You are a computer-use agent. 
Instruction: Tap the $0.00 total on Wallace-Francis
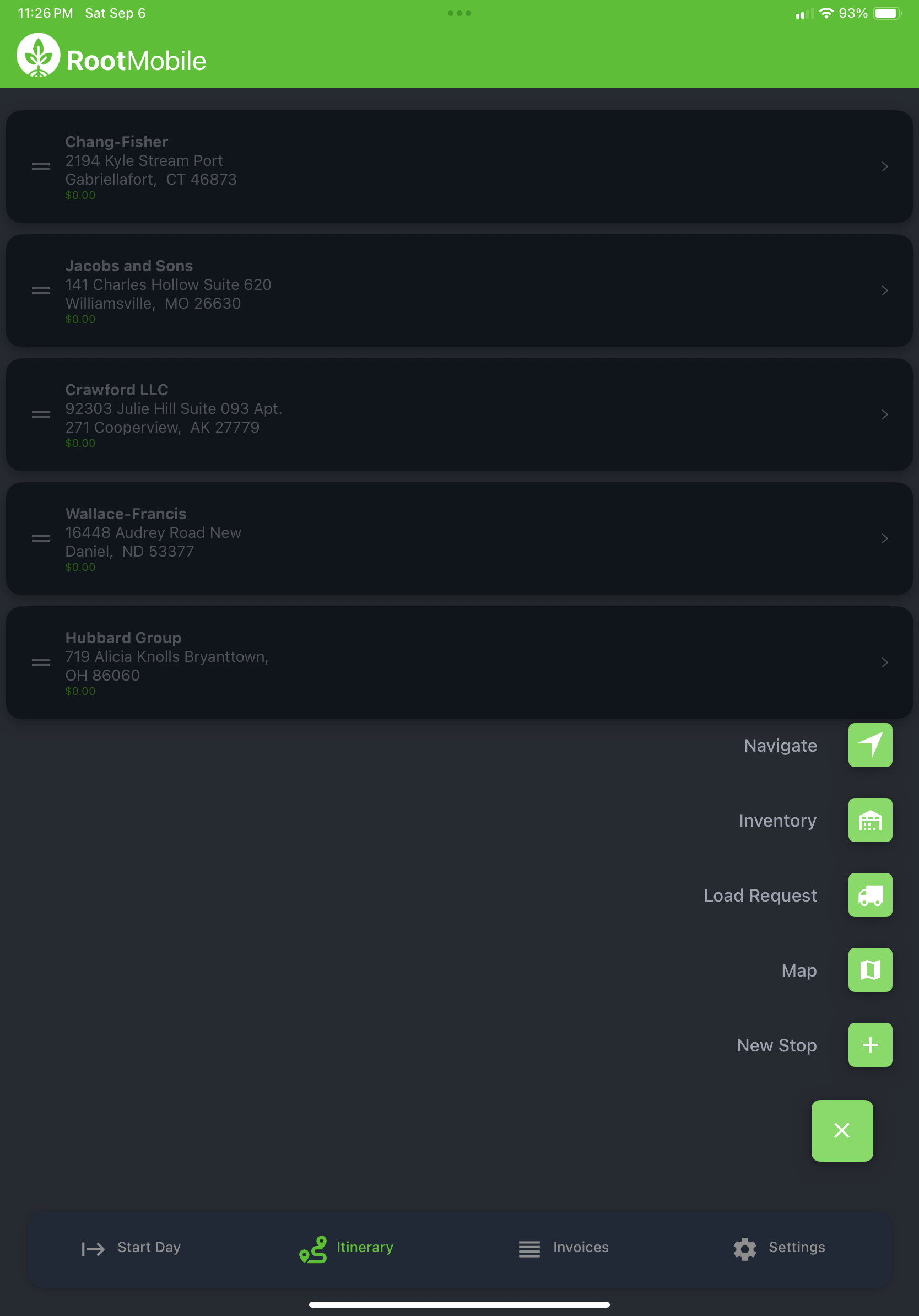pos(81,567)
